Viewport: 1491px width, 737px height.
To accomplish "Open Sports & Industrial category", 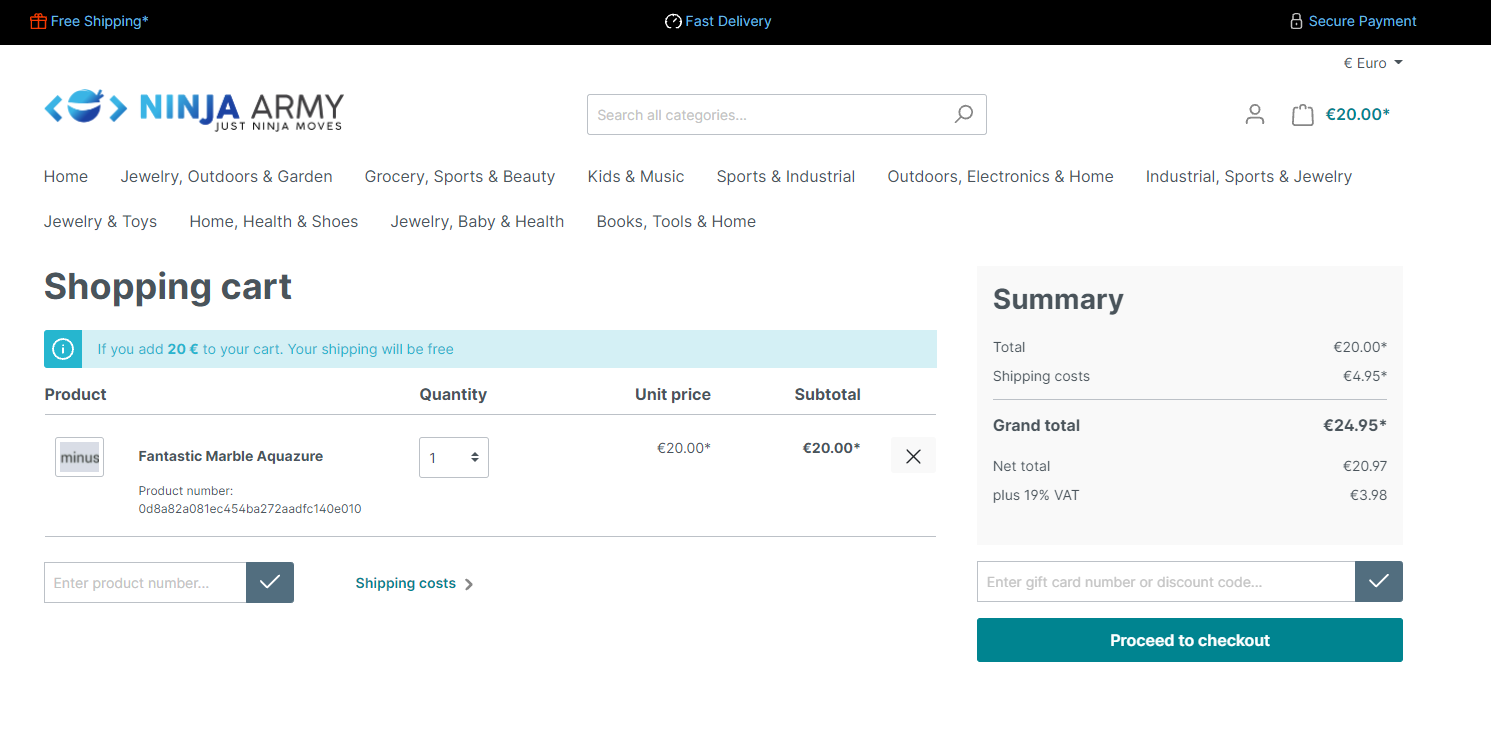I will click(x=786, y=176).
